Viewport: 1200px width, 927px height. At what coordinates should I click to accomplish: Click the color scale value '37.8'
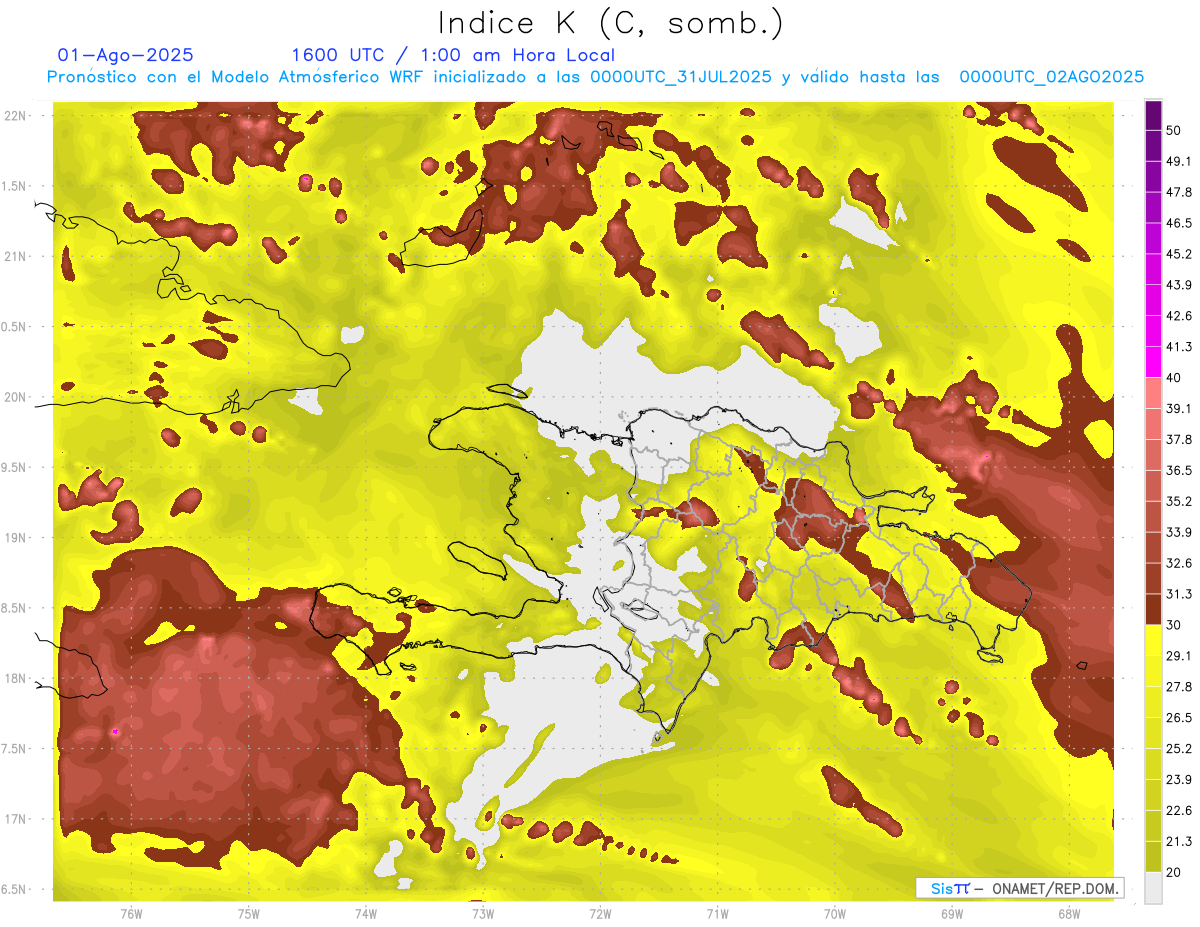(x=1179, y=439)
